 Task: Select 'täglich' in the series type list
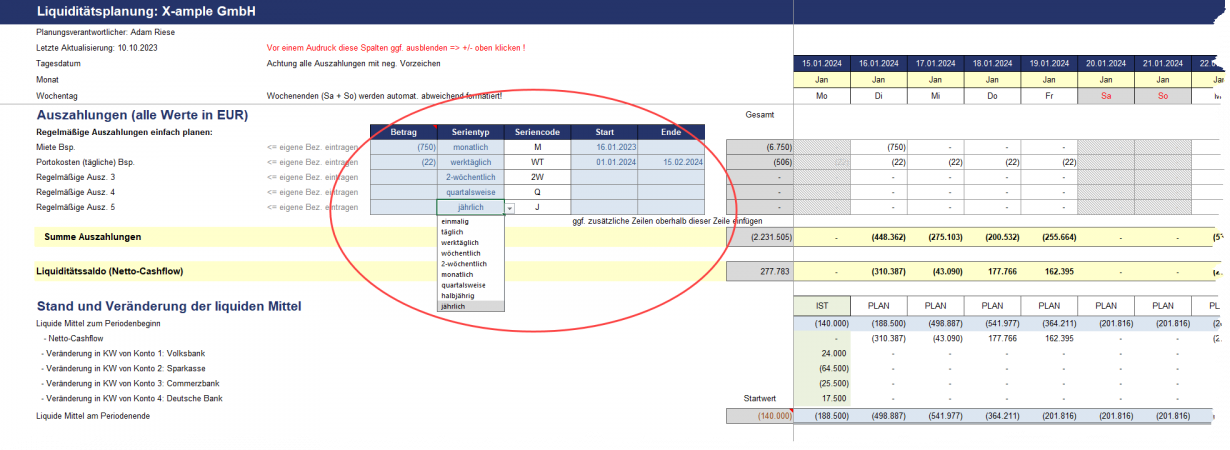[x=452, y=232]
